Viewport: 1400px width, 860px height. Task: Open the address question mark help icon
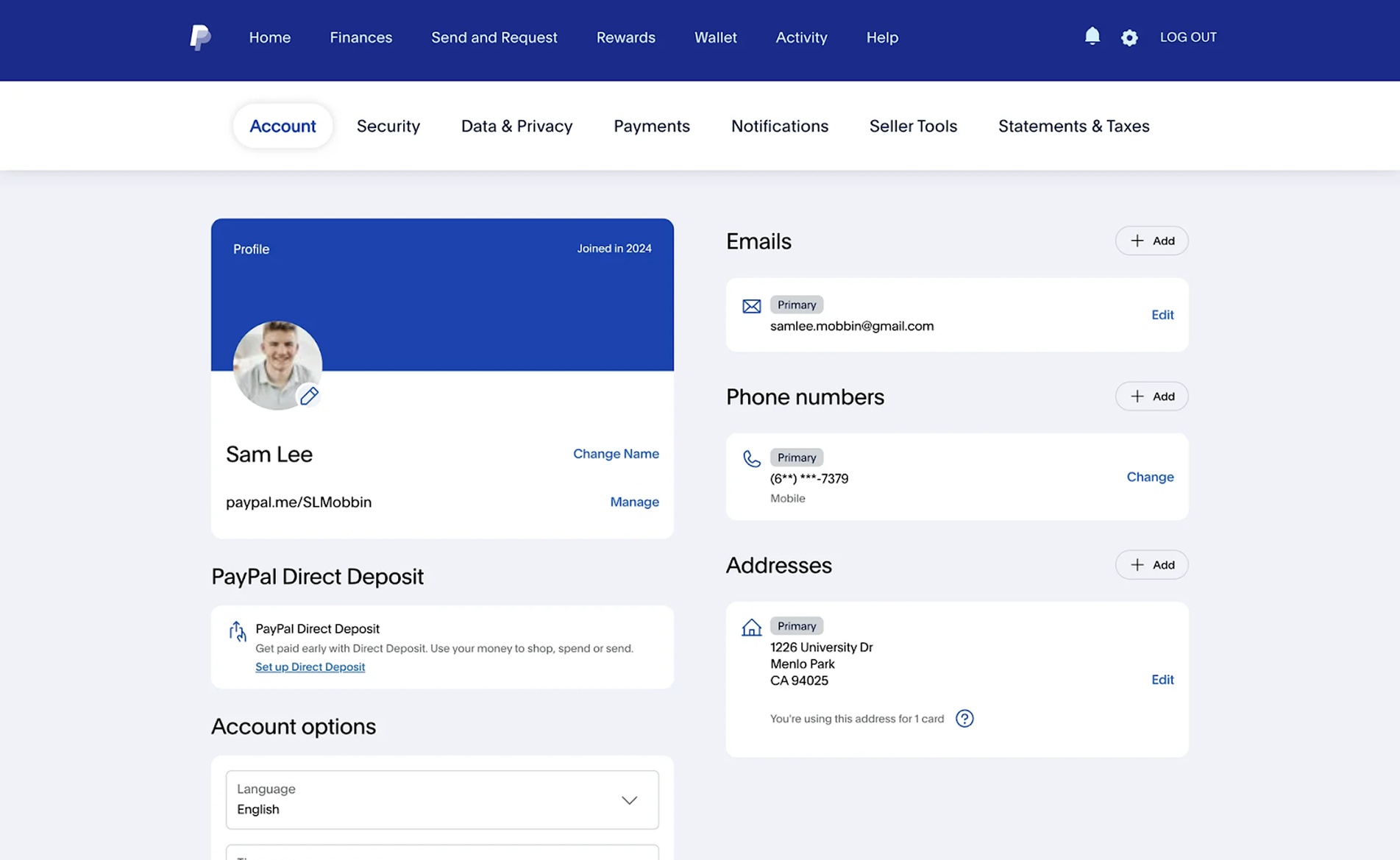964,718
